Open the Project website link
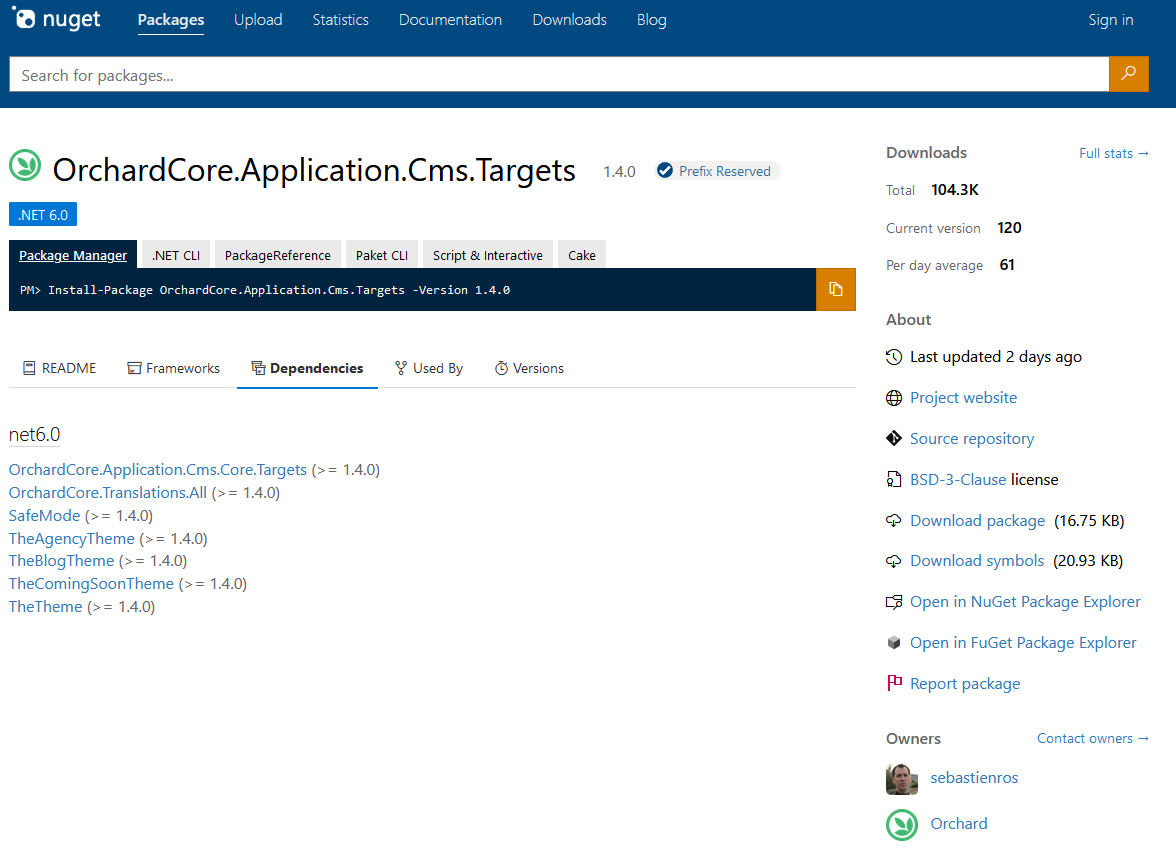The image size is (1176, 850). (x=964, y=398)
